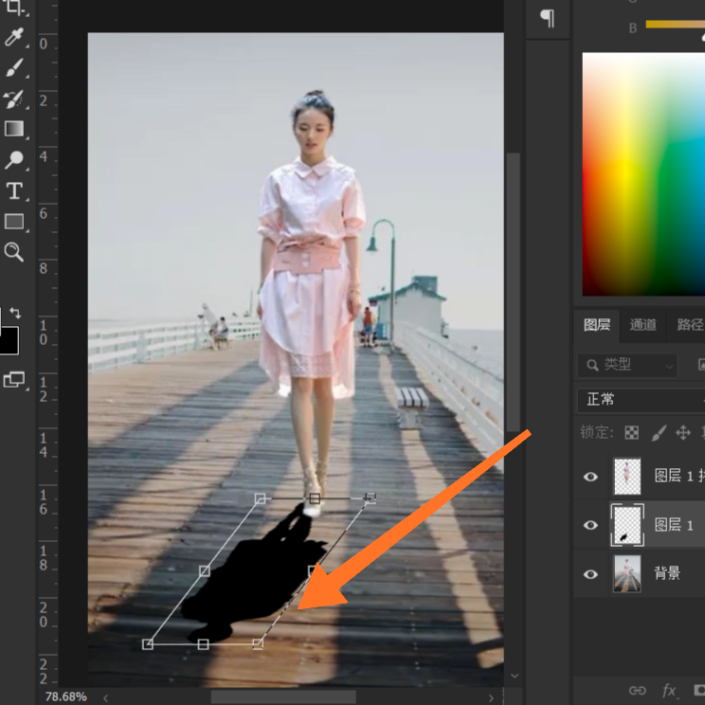Viewport: 705px width, 705px height.
Task: Adjust the B color slider
Action: tap(675, 24)
